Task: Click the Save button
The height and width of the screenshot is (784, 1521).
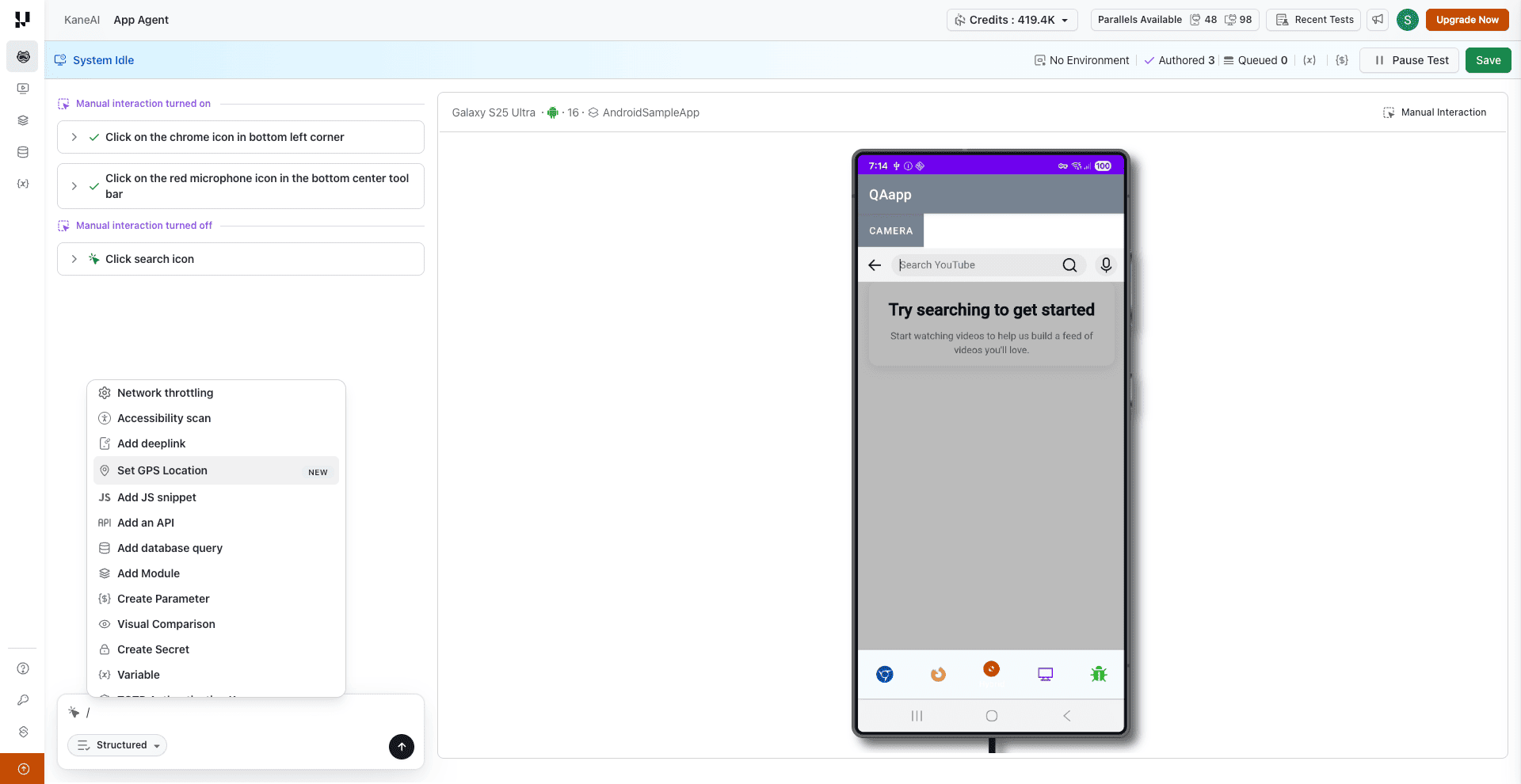Action: (x=1488, y=60)
